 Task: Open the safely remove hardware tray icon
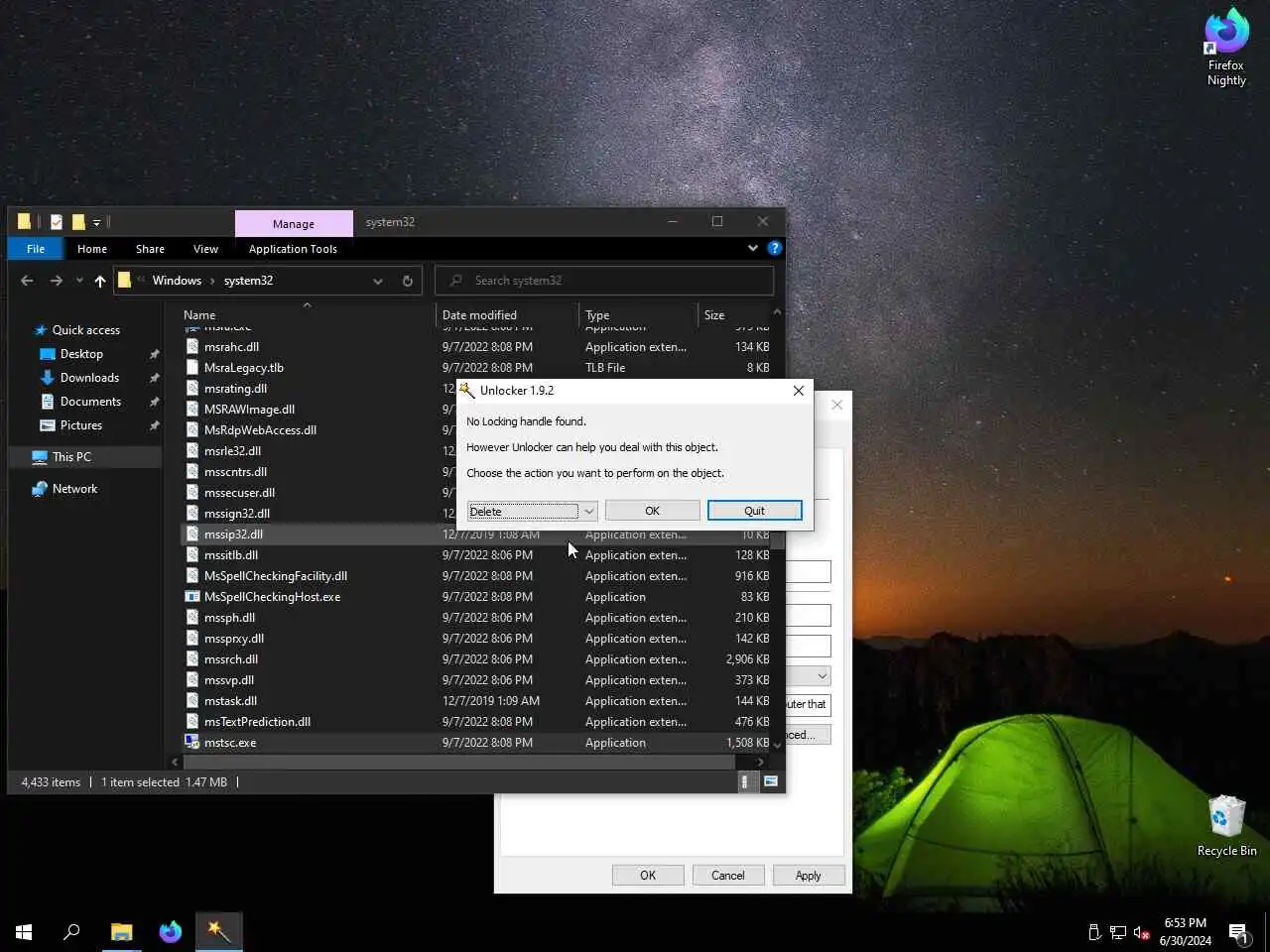[1094, 932]
